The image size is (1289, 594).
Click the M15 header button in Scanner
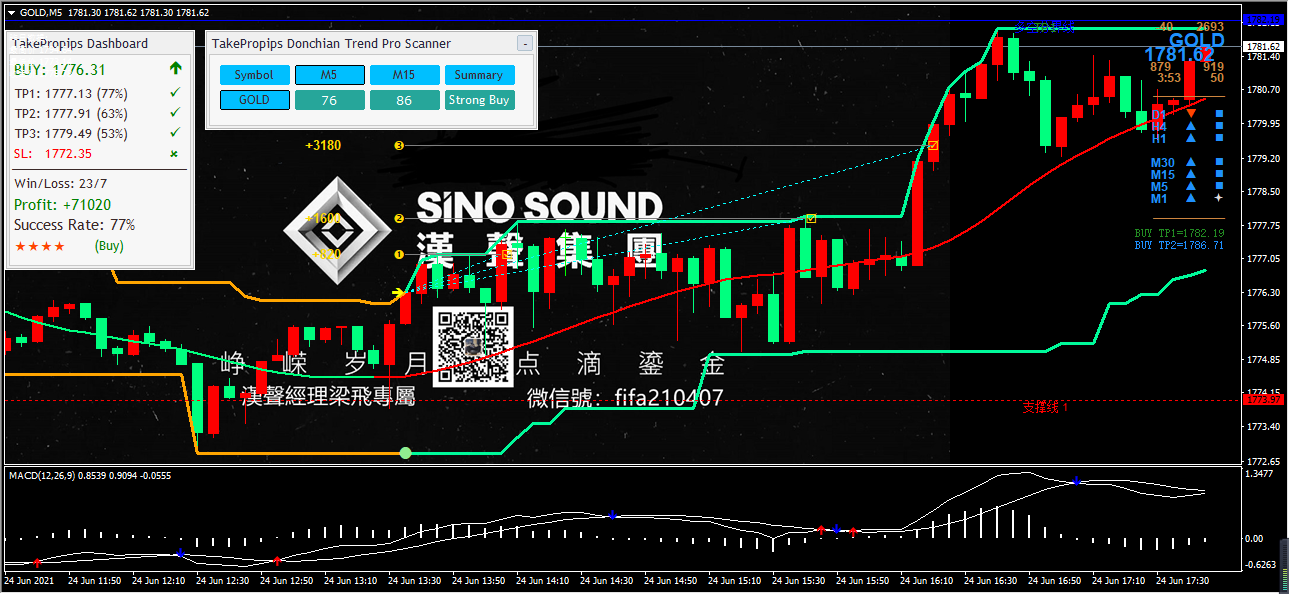404,75
